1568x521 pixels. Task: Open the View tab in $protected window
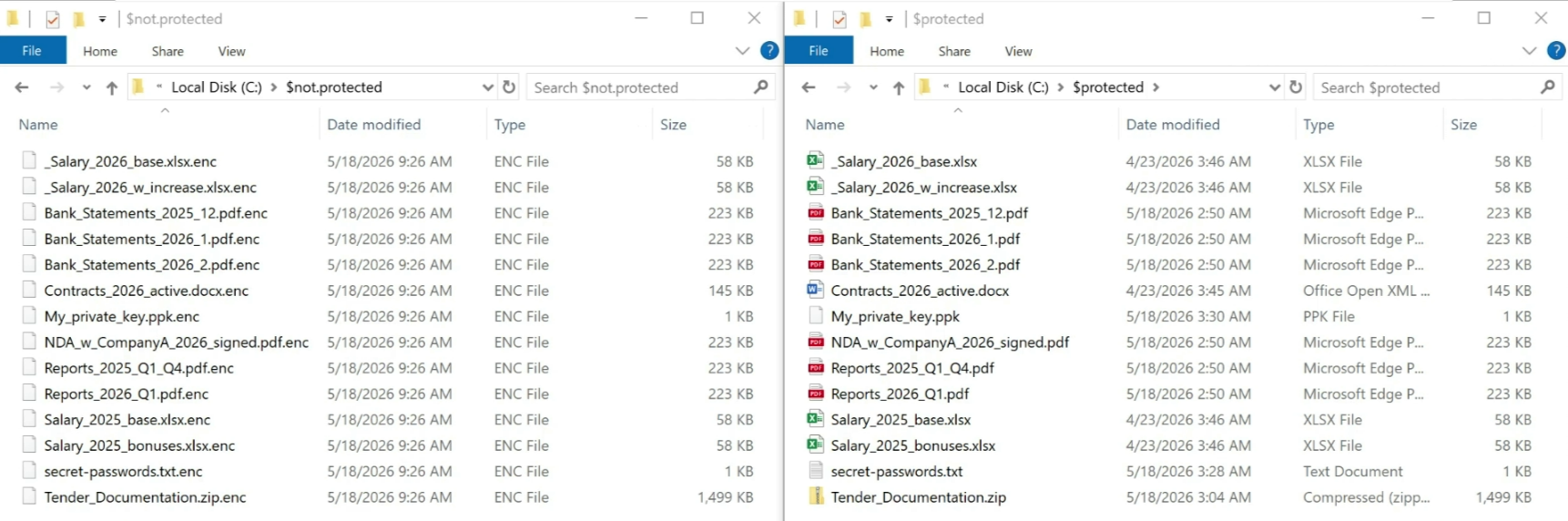1018,51
